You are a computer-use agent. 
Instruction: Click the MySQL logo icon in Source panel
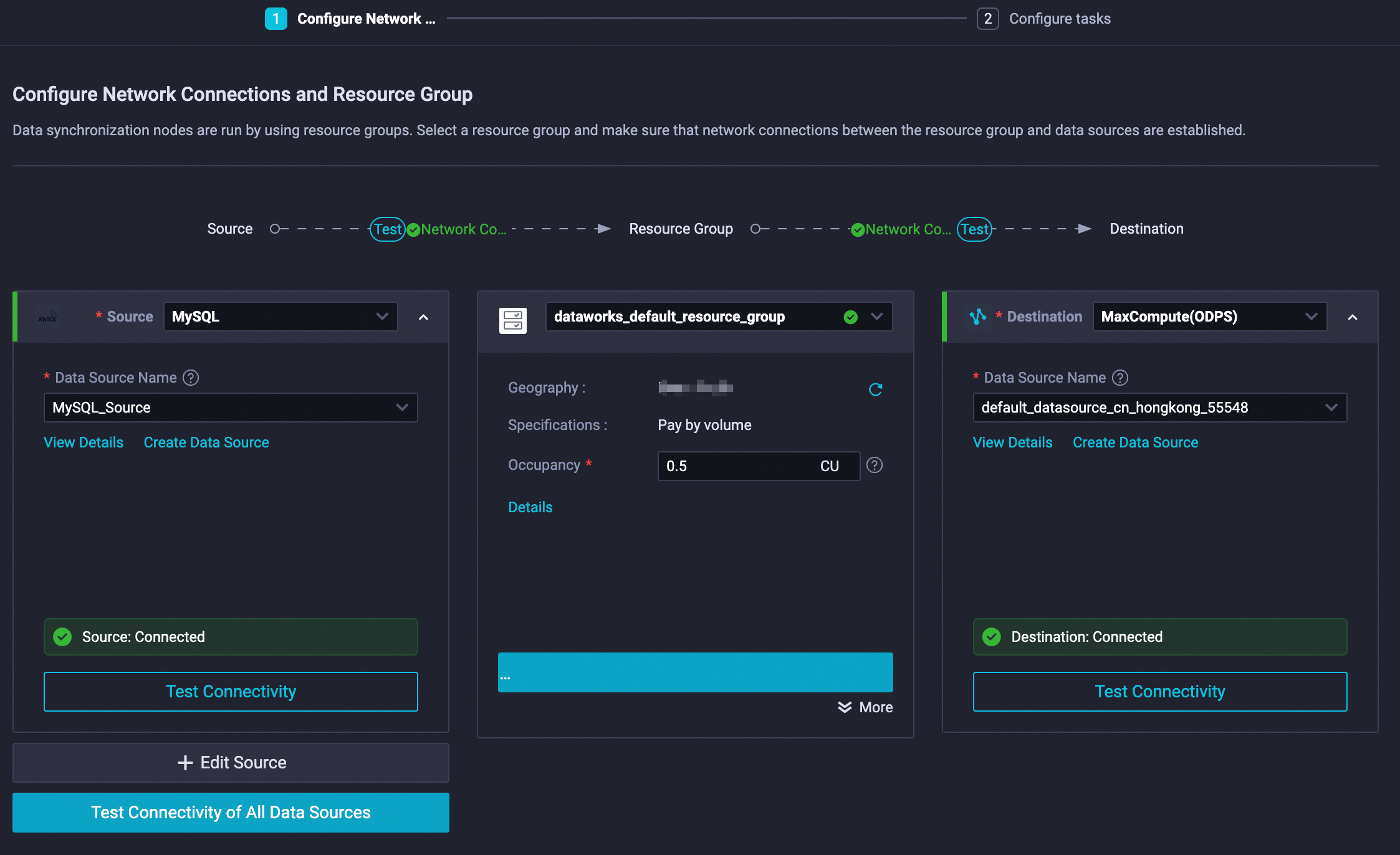pyautogui.click(x=48, y=317)
